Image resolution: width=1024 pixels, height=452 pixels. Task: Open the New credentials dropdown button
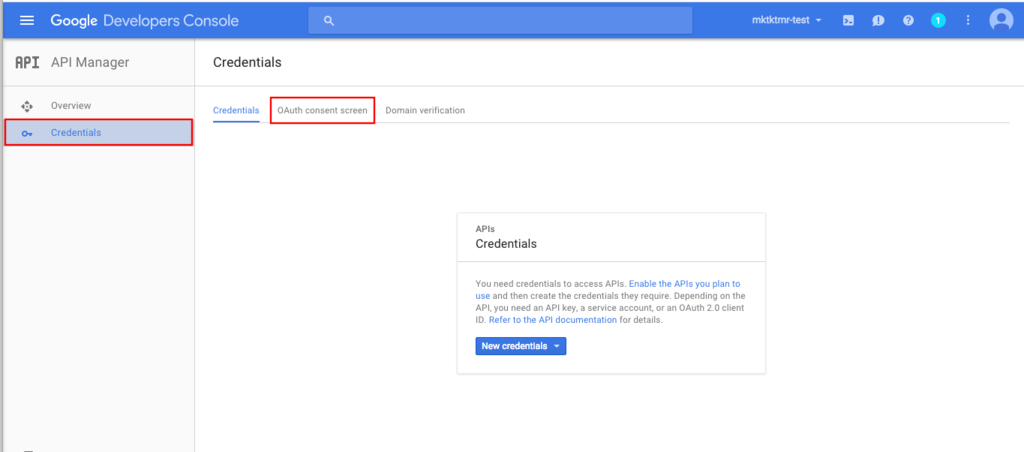coord(520,346)
